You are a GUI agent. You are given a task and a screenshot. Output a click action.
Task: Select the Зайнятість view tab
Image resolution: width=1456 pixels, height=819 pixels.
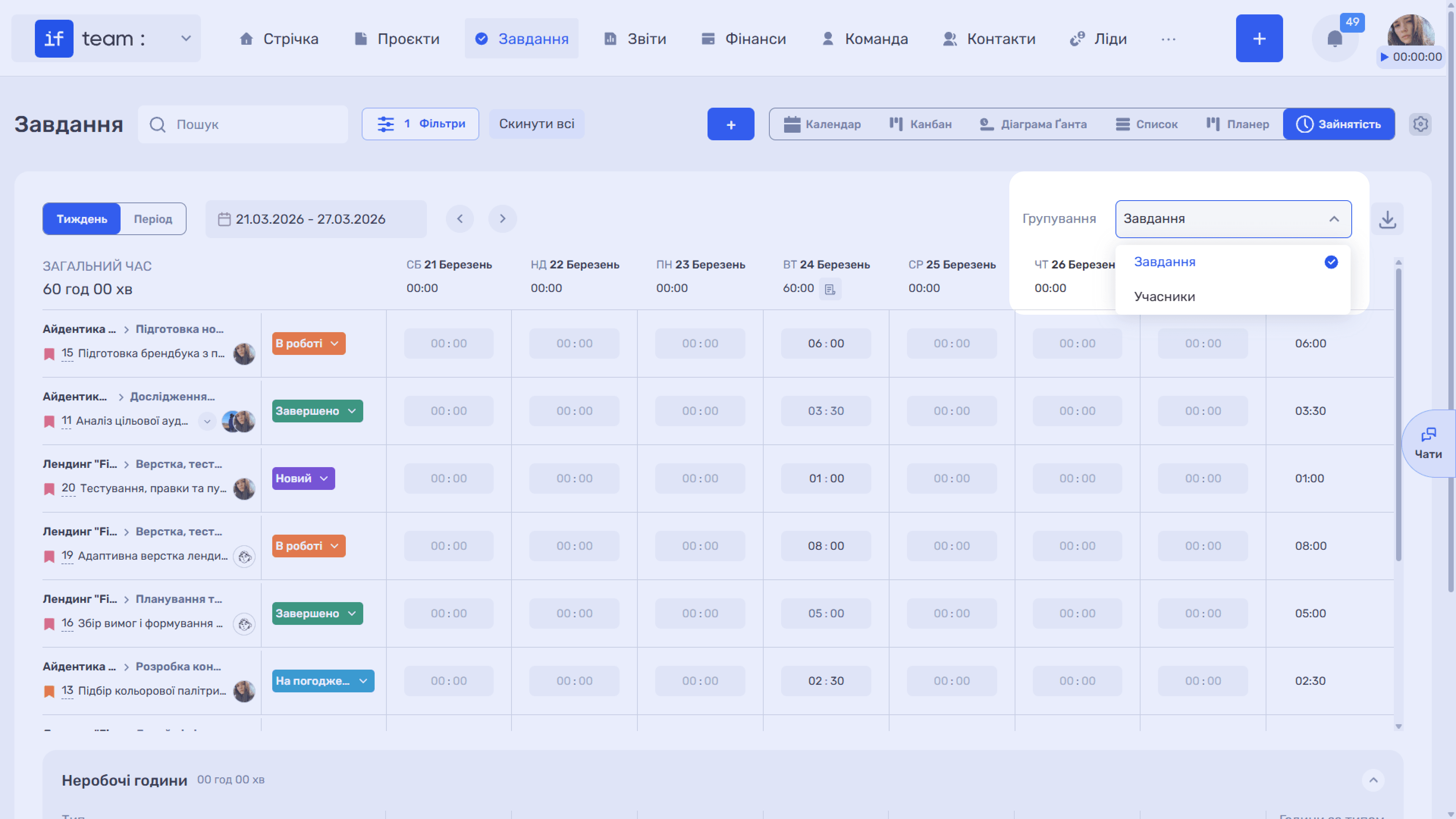1338,124
